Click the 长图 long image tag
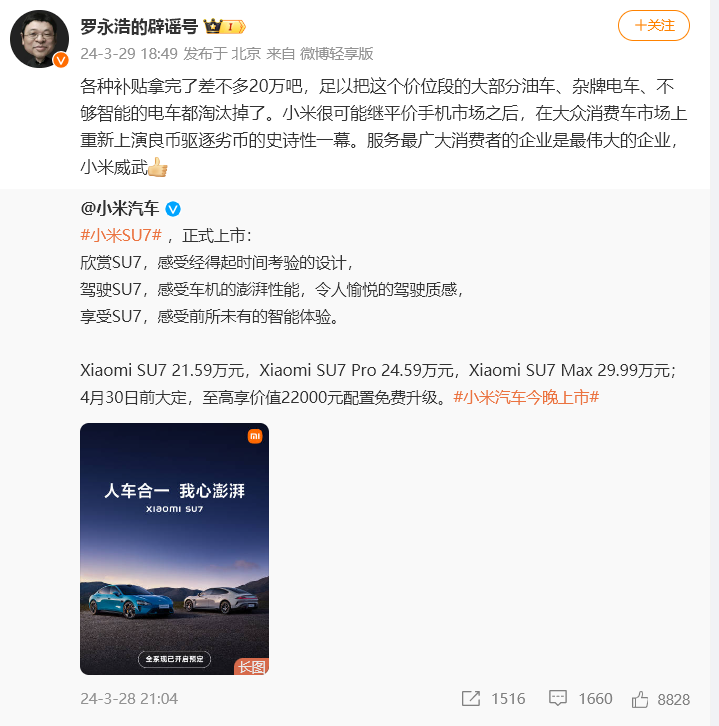 click(x=251, y=666)
